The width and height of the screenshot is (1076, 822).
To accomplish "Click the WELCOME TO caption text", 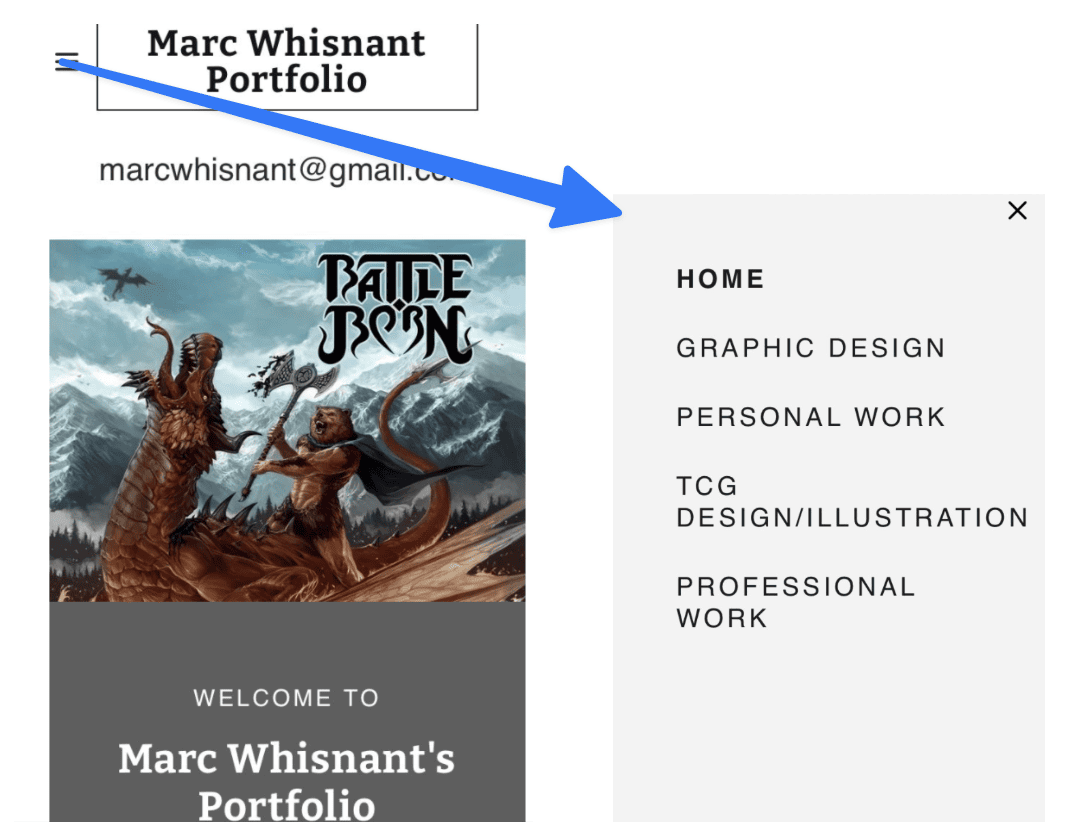I will point(286,697).
